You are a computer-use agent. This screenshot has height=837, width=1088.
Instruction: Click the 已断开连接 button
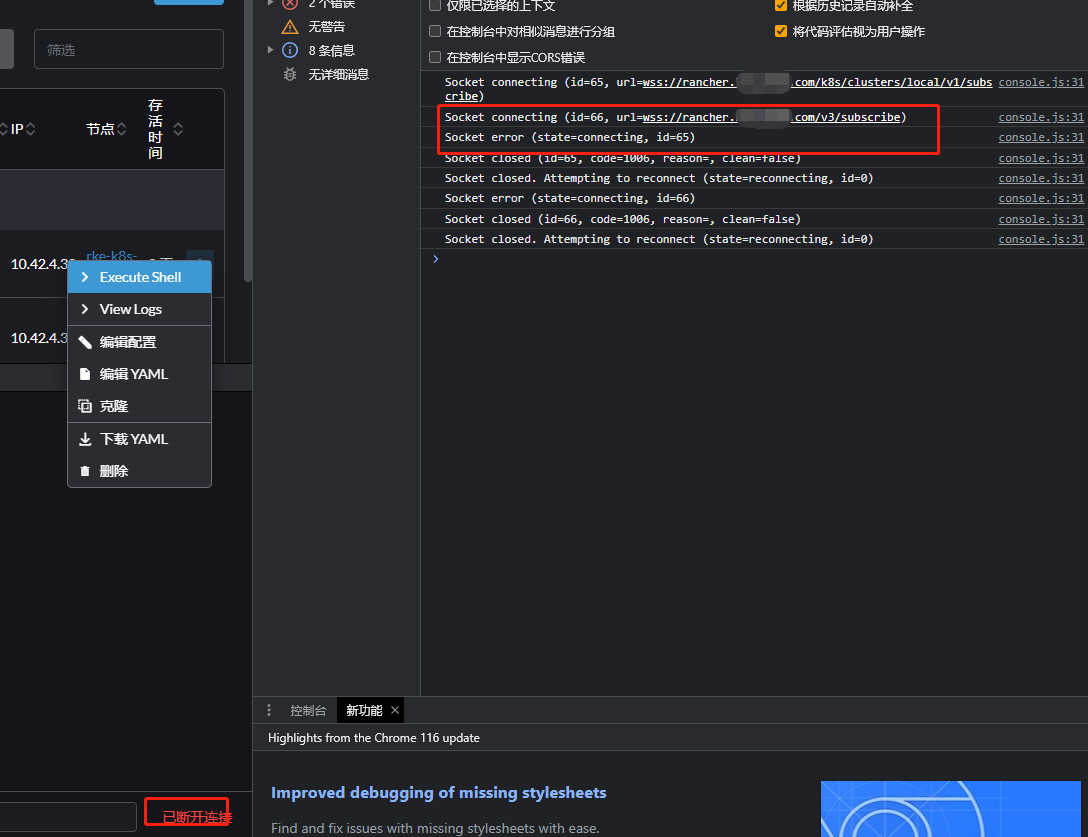[186, 812]
